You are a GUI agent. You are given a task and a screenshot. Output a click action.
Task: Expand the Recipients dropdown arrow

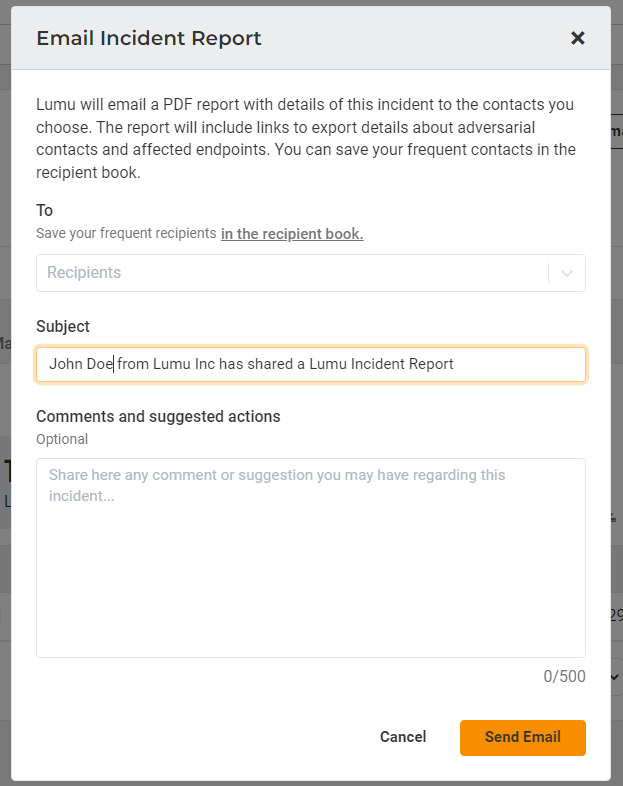(567, 273)
